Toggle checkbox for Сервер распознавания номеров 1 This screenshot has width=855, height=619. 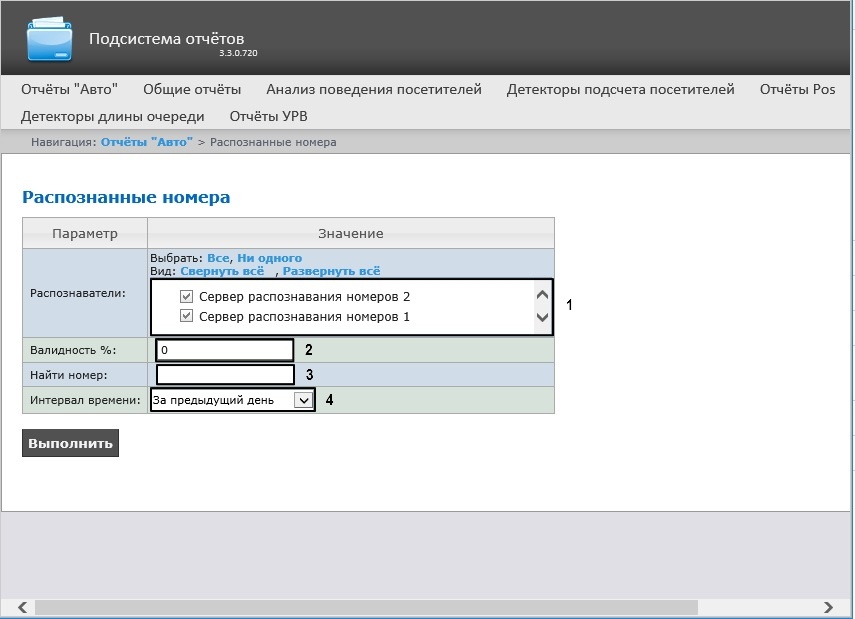(186, 316)
